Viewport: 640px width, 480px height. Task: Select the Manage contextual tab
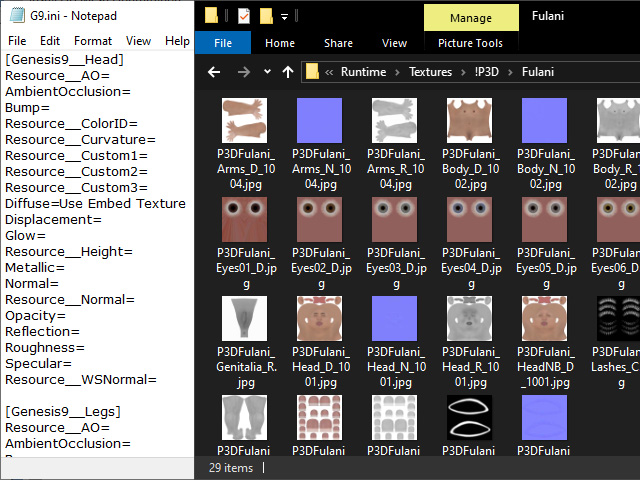[x=471, y=18]
